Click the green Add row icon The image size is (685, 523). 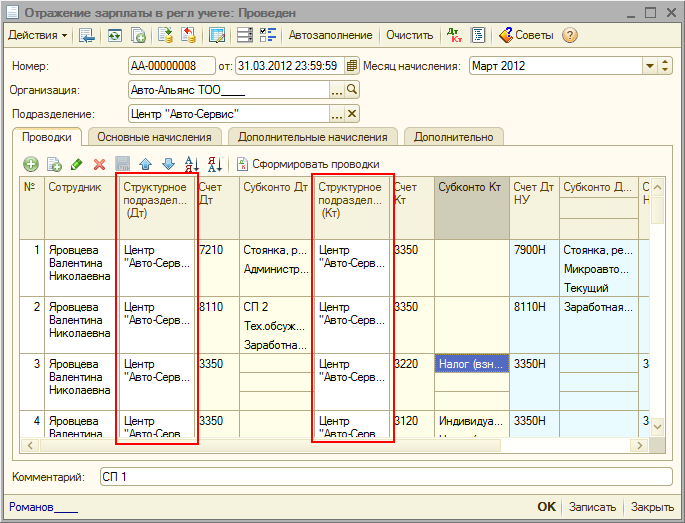tap(31, 164)
